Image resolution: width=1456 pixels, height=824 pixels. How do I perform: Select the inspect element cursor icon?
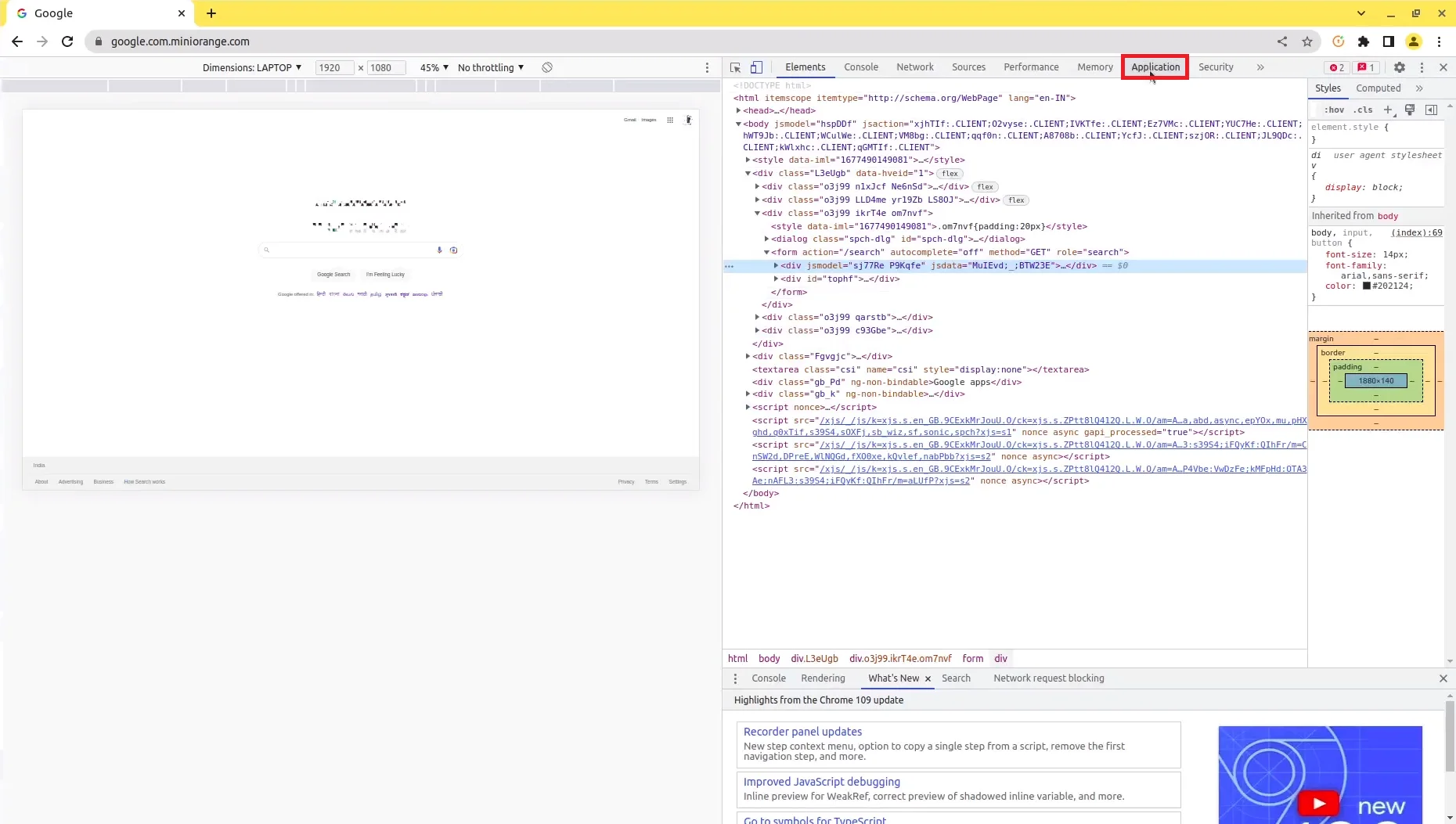734,67
